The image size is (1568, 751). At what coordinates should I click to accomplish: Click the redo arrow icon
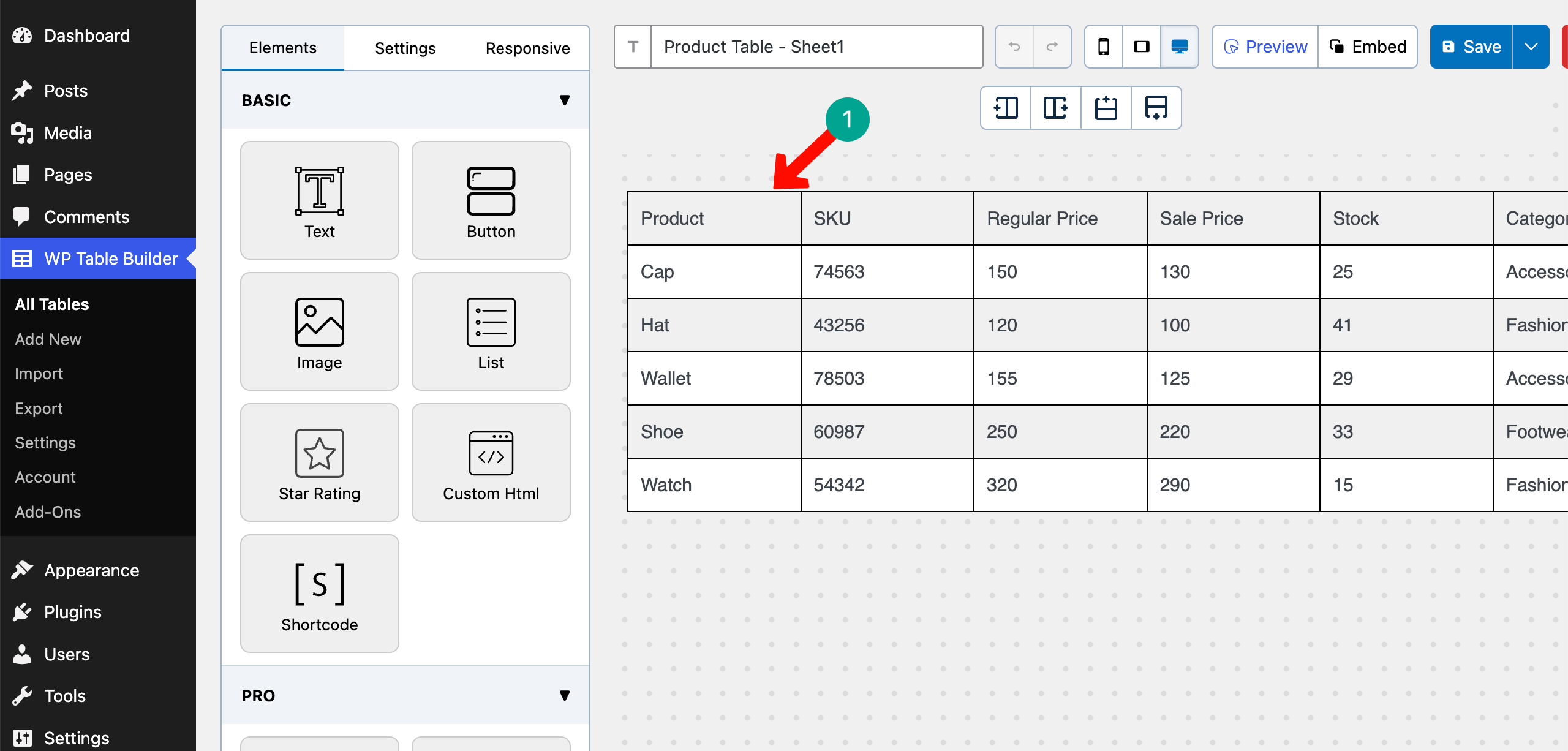pos(1052,46)
